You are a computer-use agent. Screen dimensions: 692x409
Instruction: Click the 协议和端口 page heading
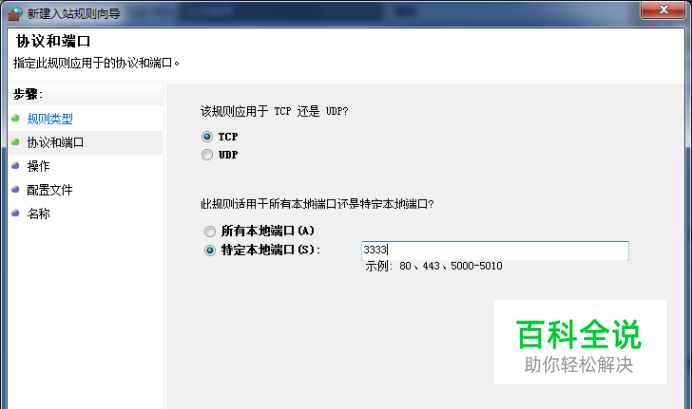coord(53,41)
